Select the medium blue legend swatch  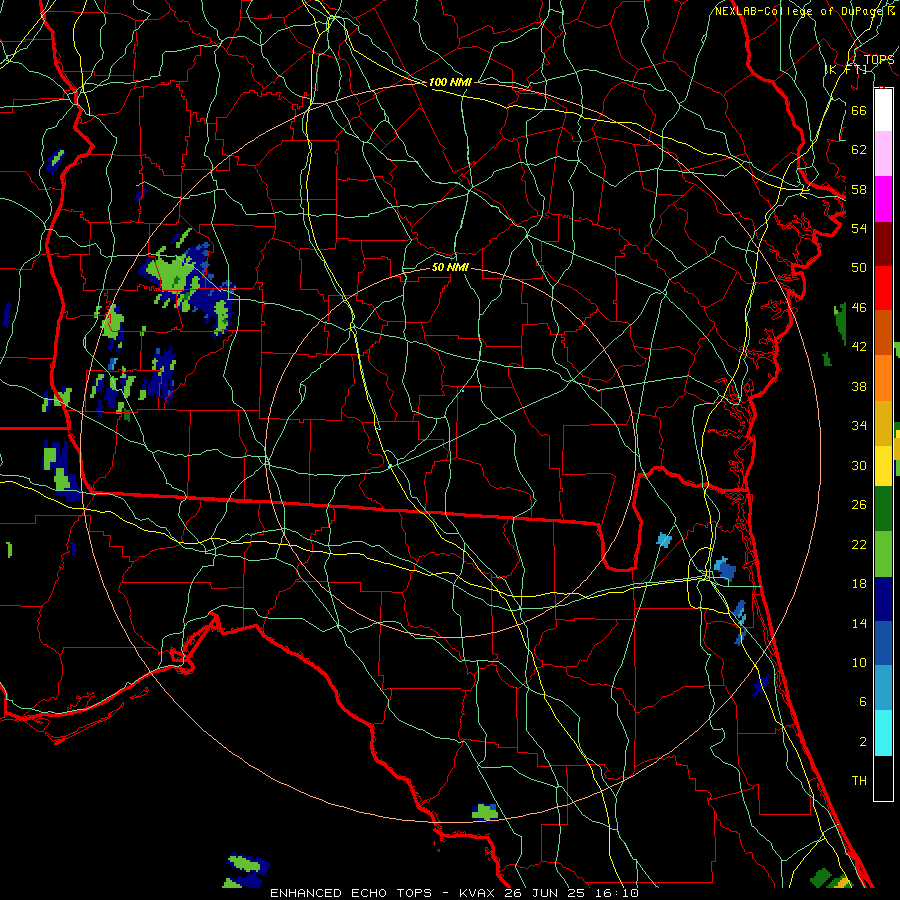click(x=883, y=643)
